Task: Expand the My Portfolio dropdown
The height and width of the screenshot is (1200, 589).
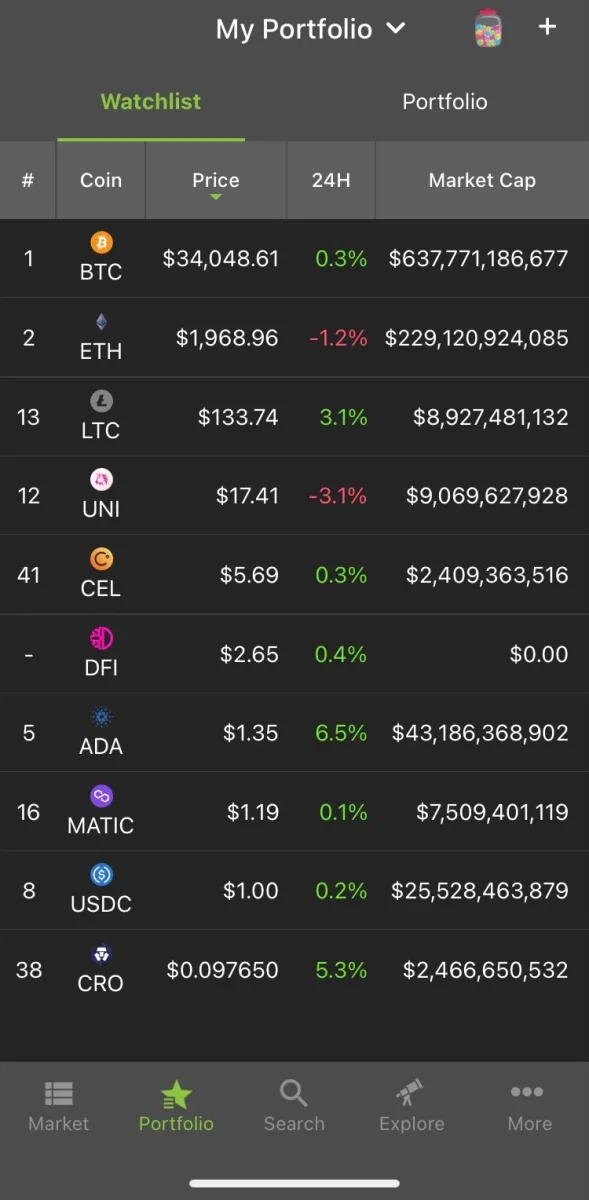Action: (310, 29)
